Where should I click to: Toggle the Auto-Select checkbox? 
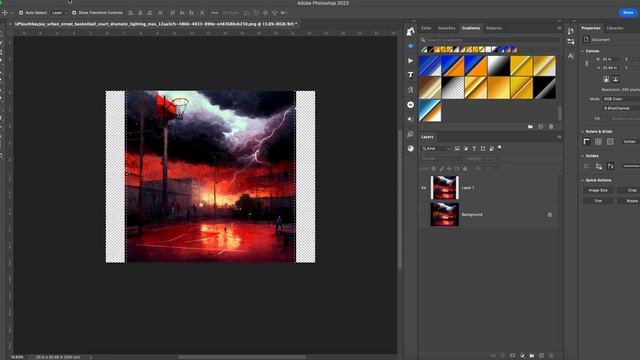[21, 13]
